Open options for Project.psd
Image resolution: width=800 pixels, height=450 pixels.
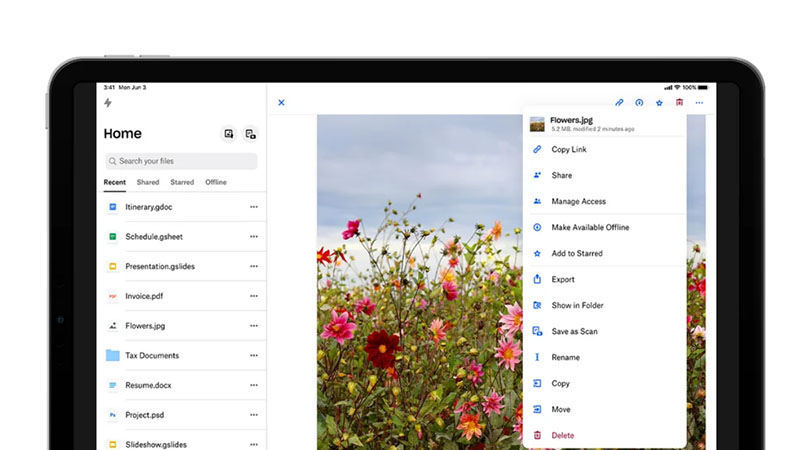coord(254,415)
